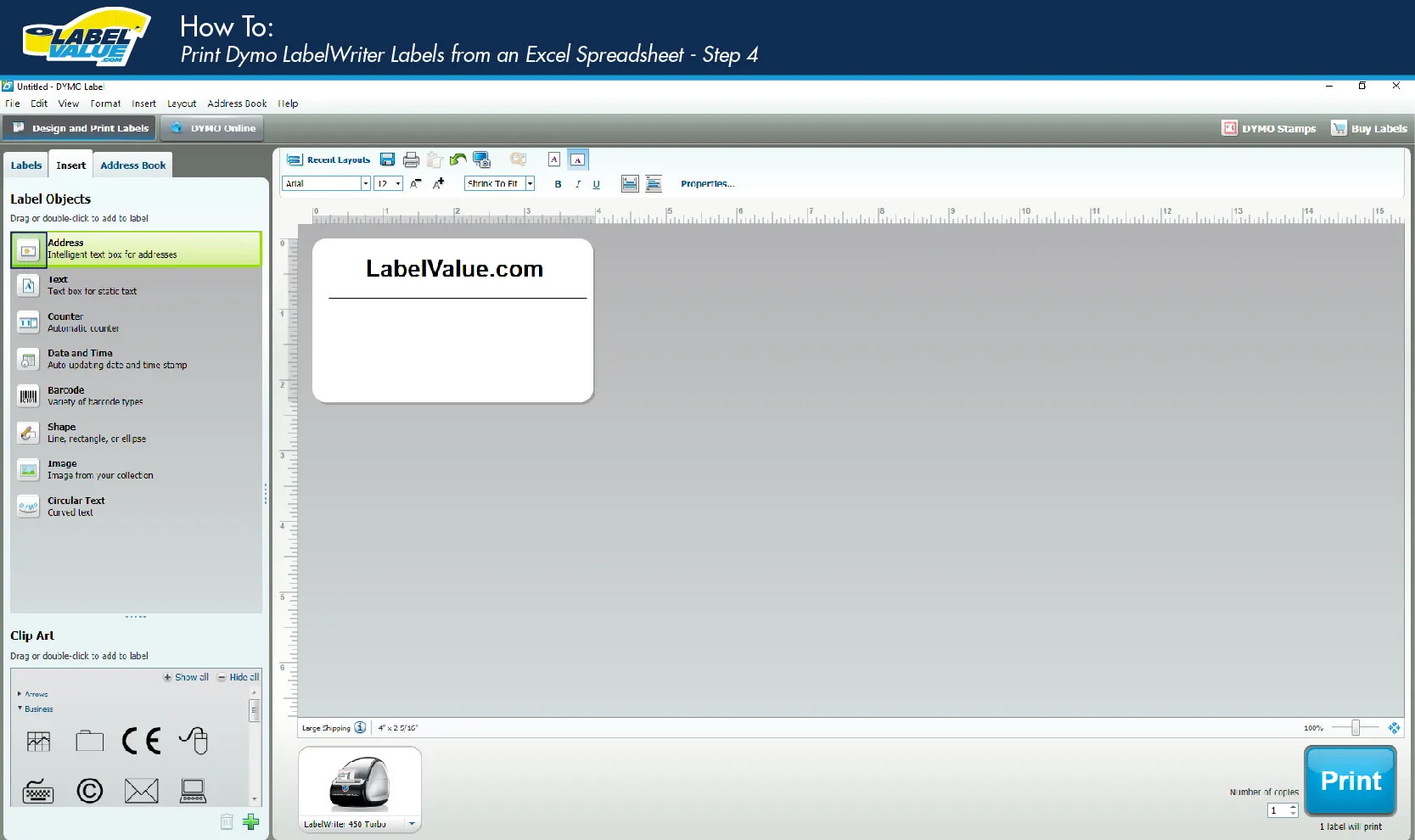Click the Paste clipboard icon
1415x840 pixels.
[435, 160]
